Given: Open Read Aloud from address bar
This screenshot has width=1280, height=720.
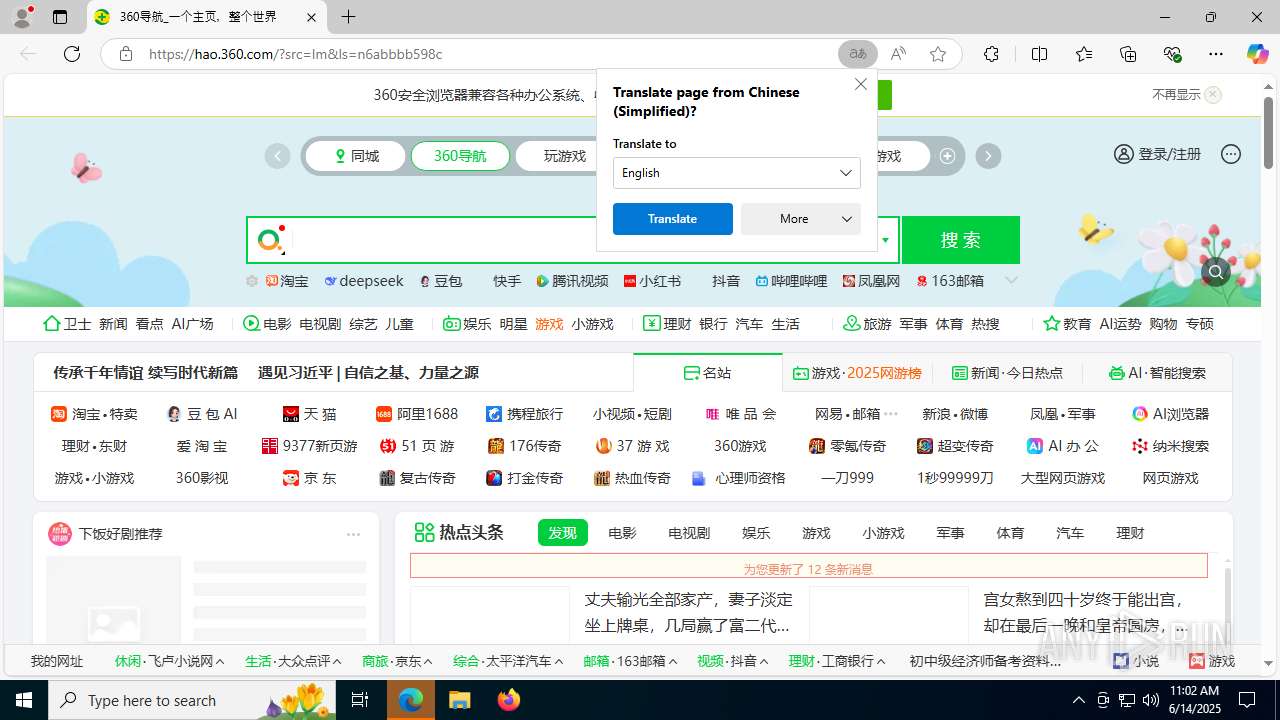Looking at the screenshot, I should click(x=898, y=54).
